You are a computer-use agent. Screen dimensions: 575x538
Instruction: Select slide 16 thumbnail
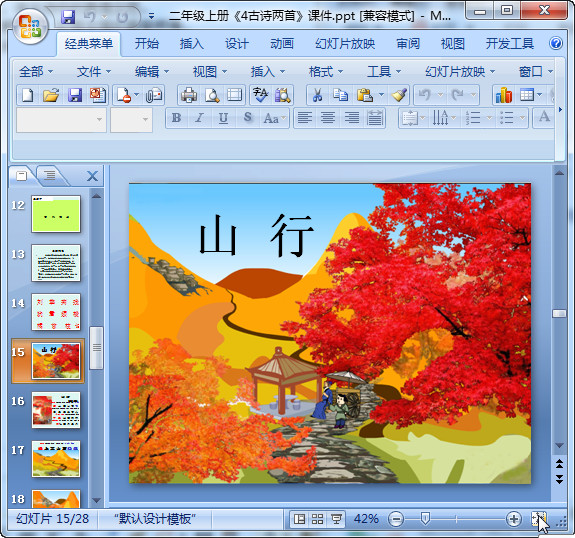(56, 410)
